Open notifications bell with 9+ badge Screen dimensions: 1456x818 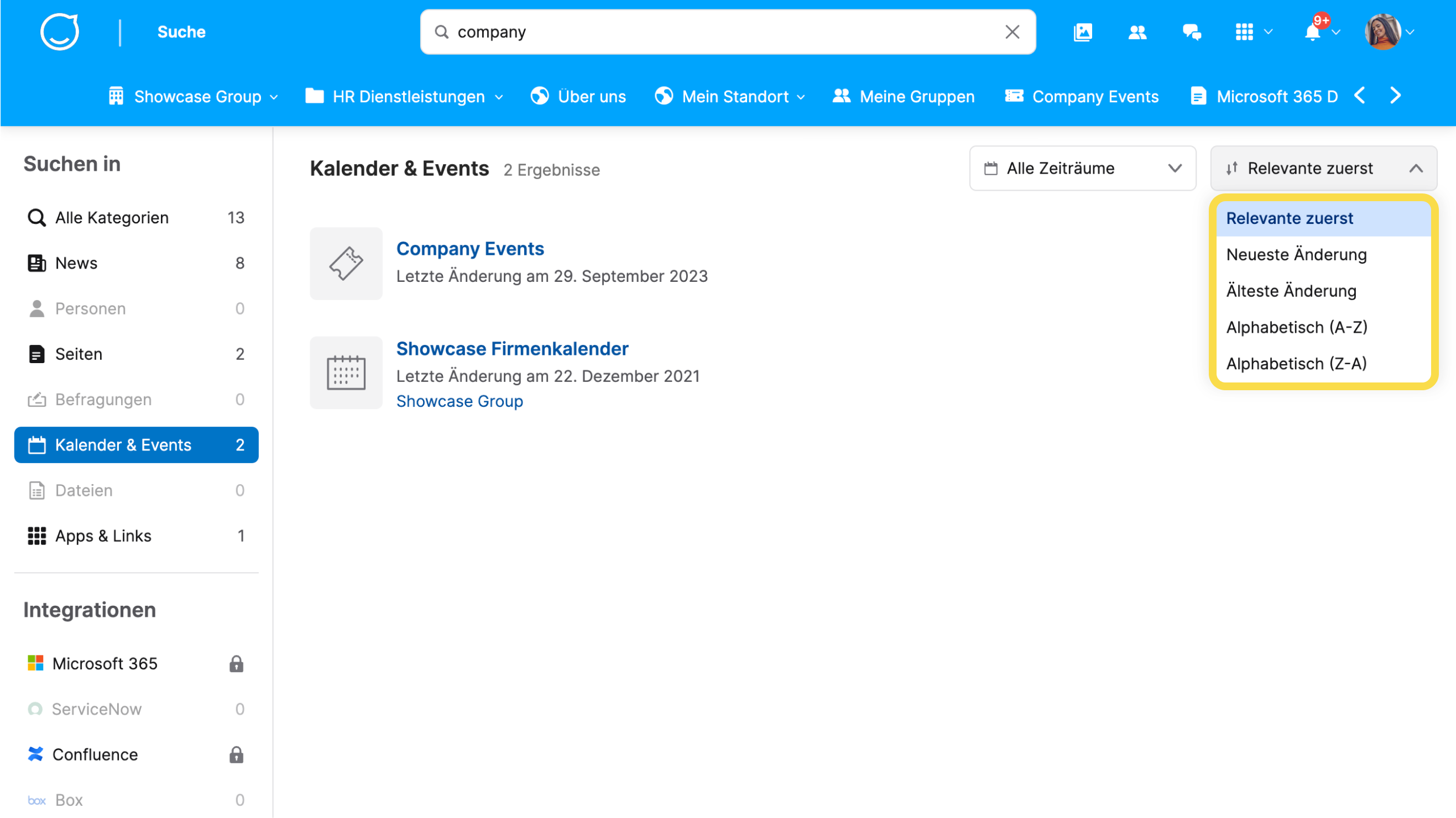pos(1313,32)
